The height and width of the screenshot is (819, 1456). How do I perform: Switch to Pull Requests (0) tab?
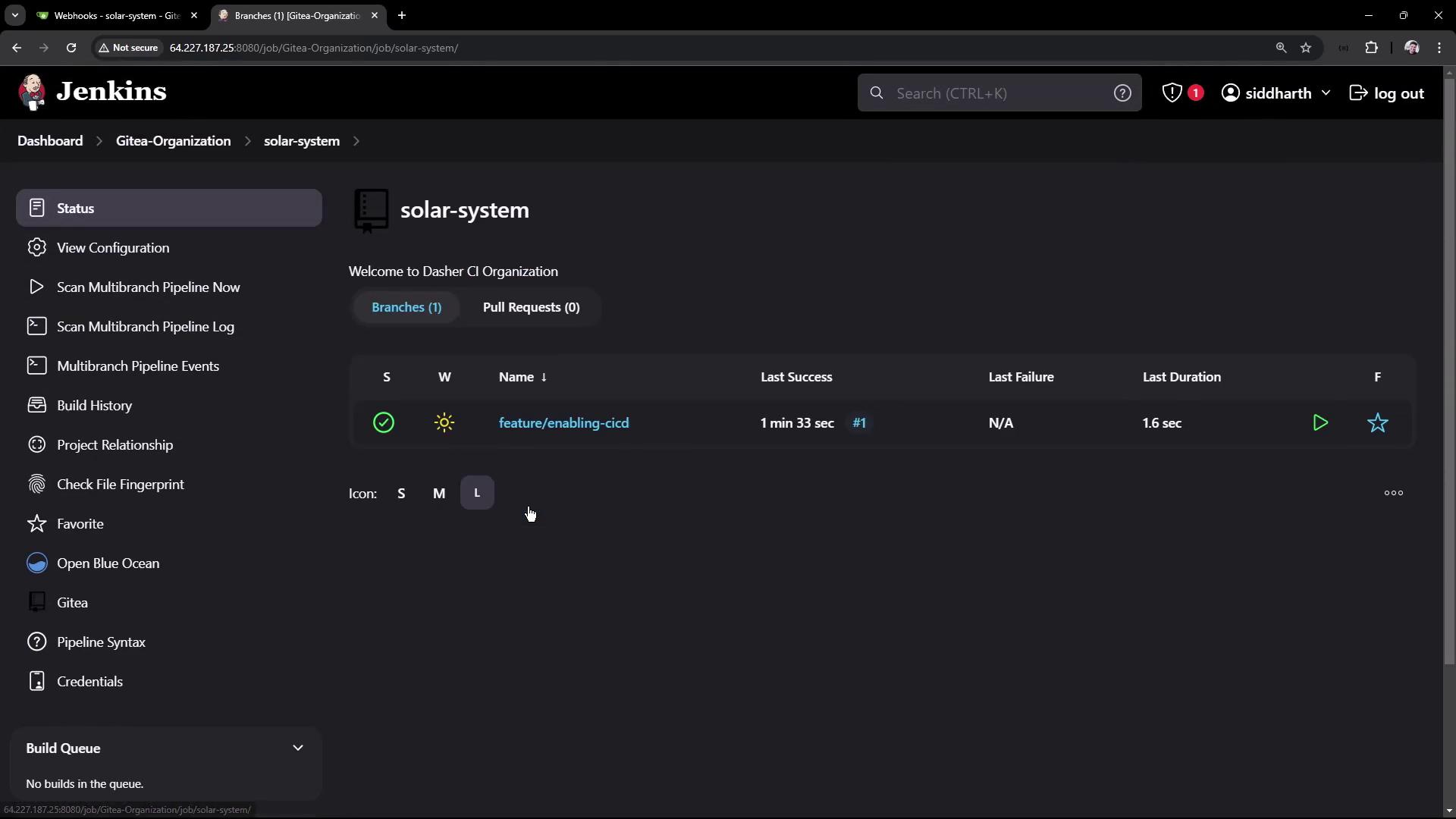531,307
